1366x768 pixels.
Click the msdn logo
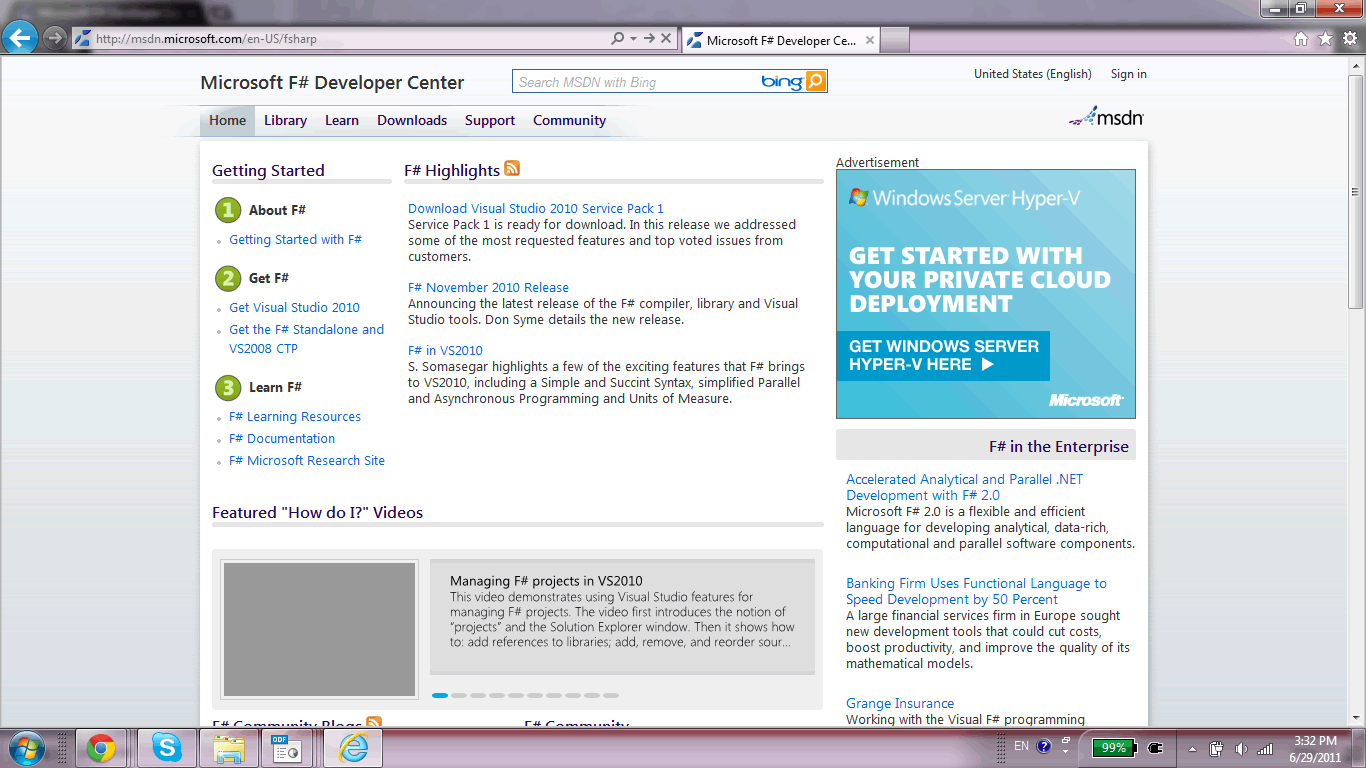coord(1106,117)
